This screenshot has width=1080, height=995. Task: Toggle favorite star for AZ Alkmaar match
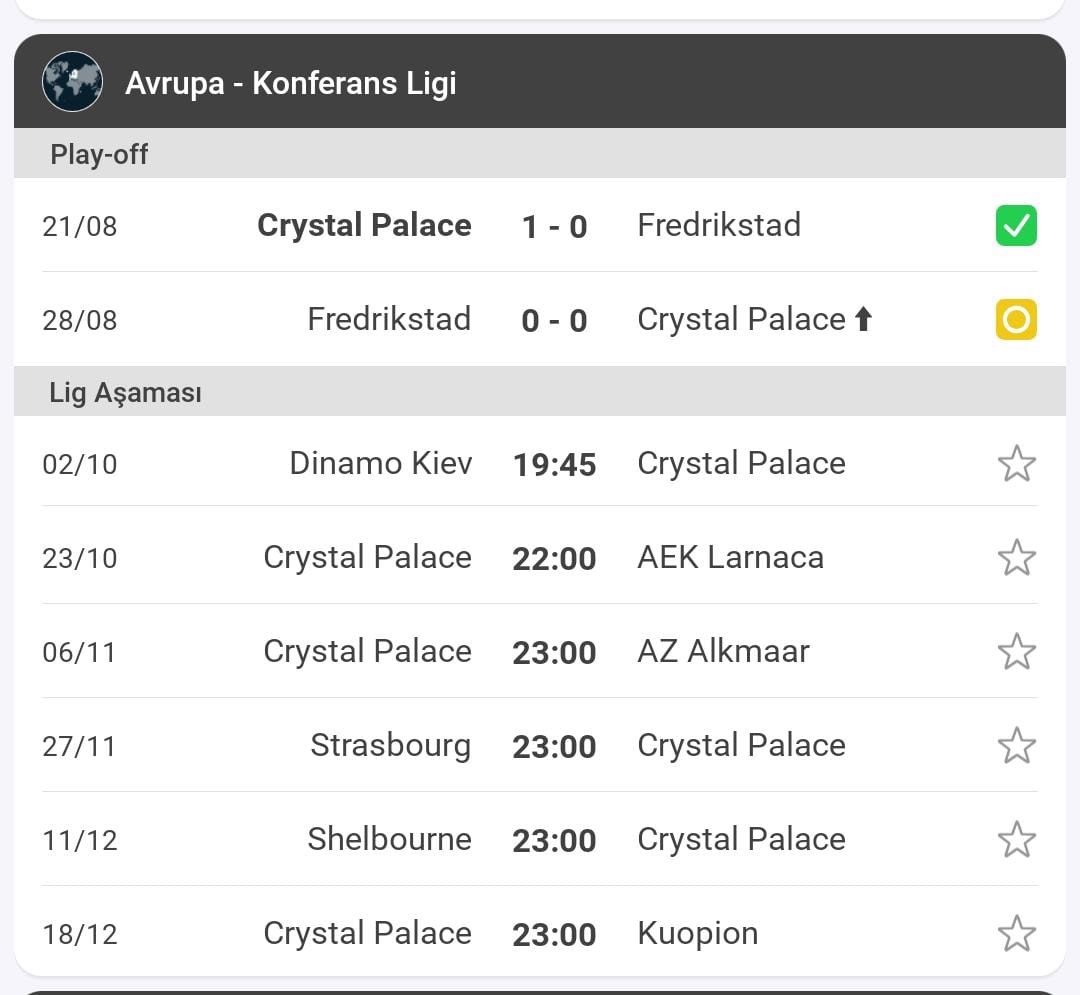pos(1017,651)
